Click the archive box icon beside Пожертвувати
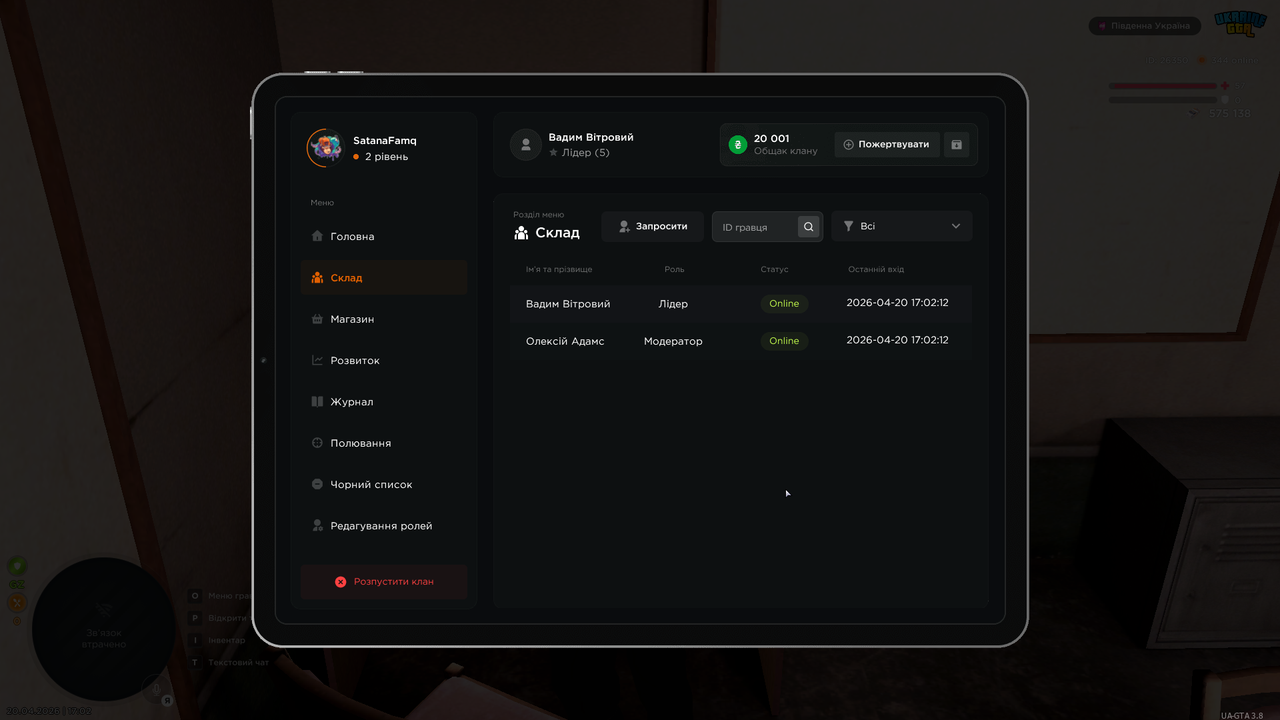Screen dimensions: 1280x720 pos(957,145)
